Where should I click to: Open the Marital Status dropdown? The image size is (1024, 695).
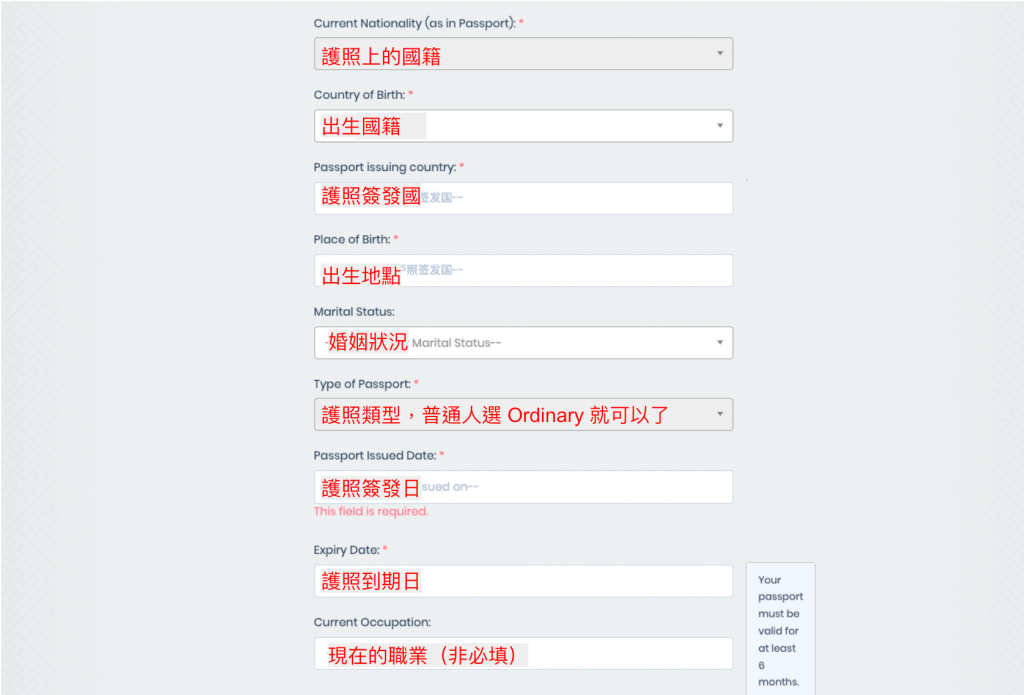pyautogui.click(x=523, y=343)
